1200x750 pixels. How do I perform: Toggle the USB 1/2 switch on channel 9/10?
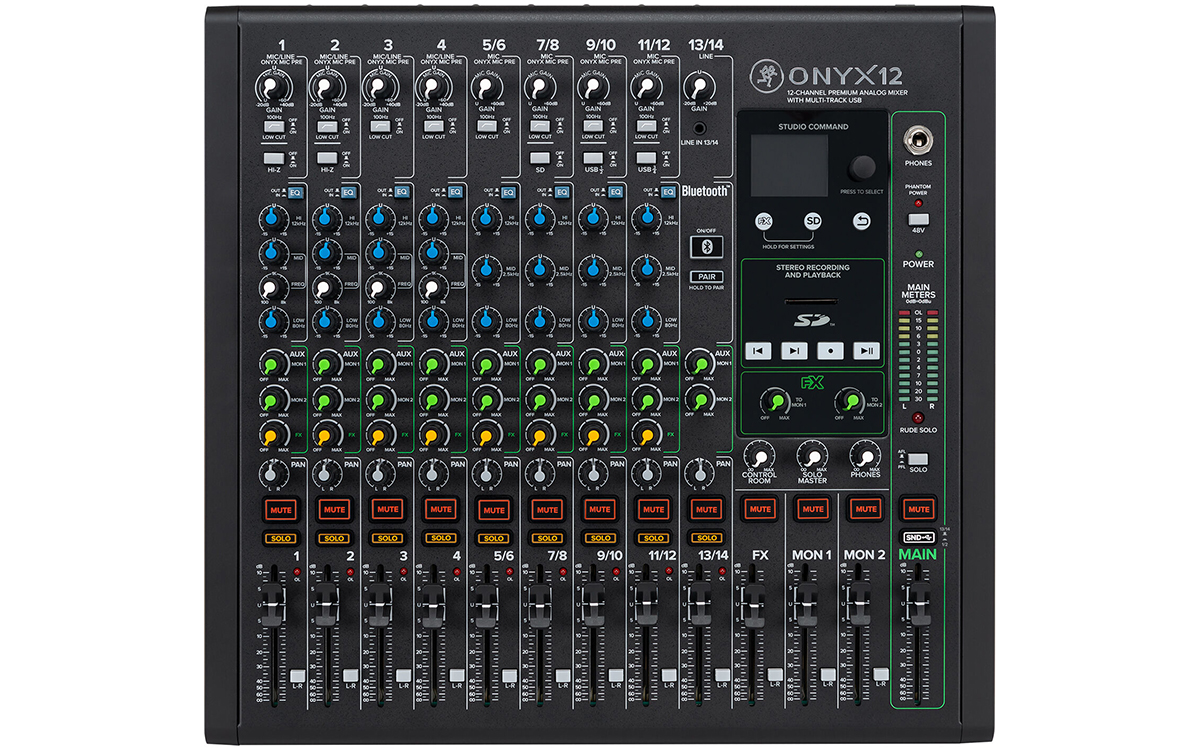pyautogui.click(x=592, y=158)
